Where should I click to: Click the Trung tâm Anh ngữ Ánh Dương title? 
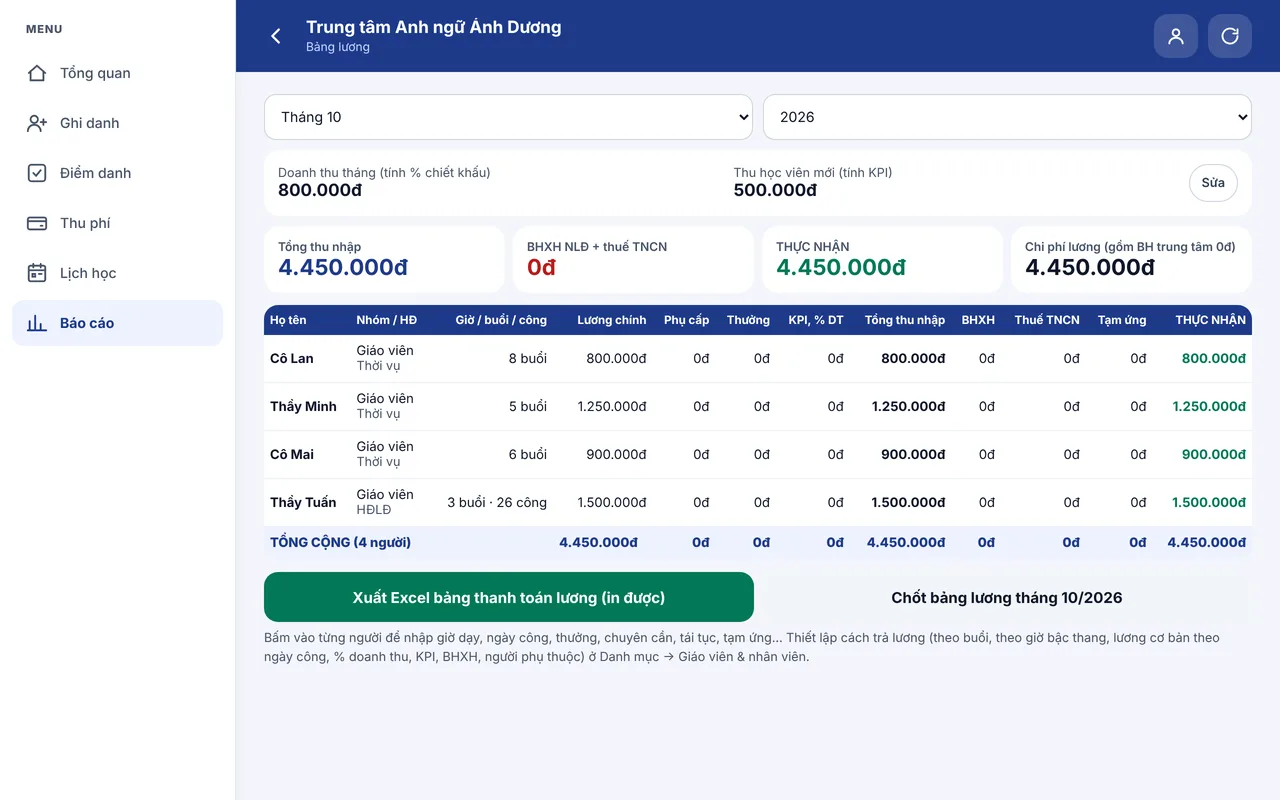point(434,27)
